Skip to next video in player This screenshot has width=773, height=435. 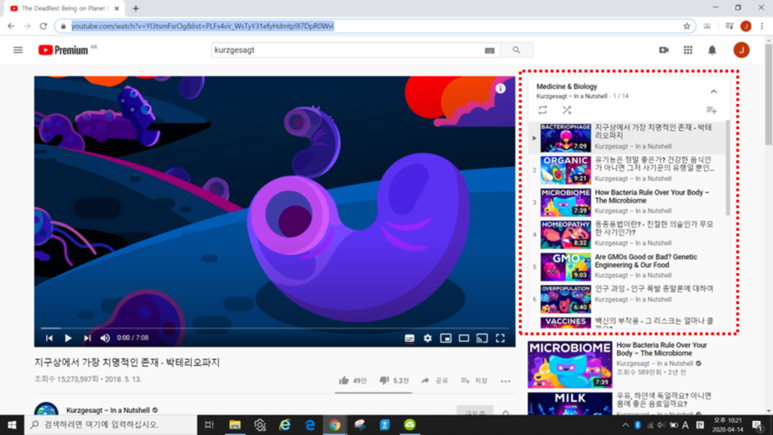(x=87, y=338)
